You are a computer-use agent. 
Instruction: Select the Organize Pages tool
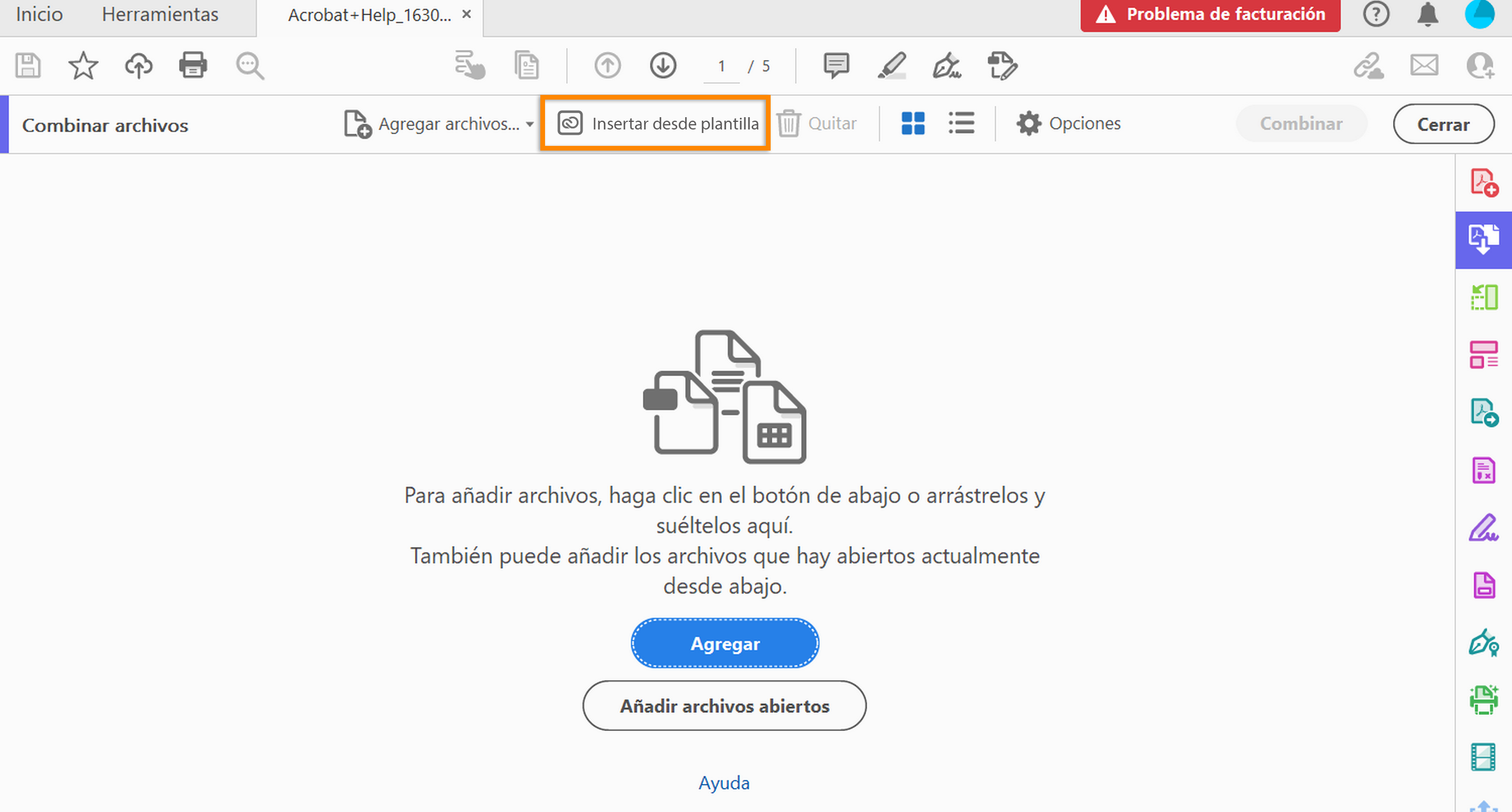click(x=1483, y=297)
